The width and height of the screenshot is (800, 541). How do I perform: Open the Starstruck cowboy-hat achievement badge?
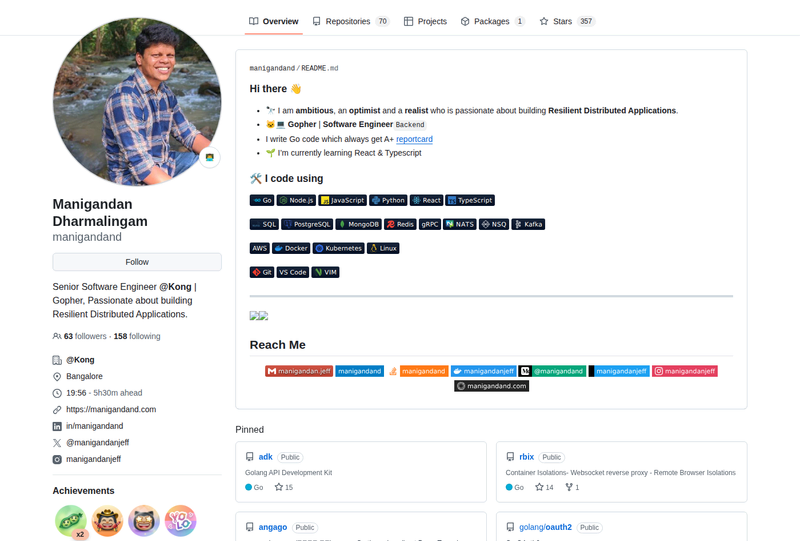point(107,521)
